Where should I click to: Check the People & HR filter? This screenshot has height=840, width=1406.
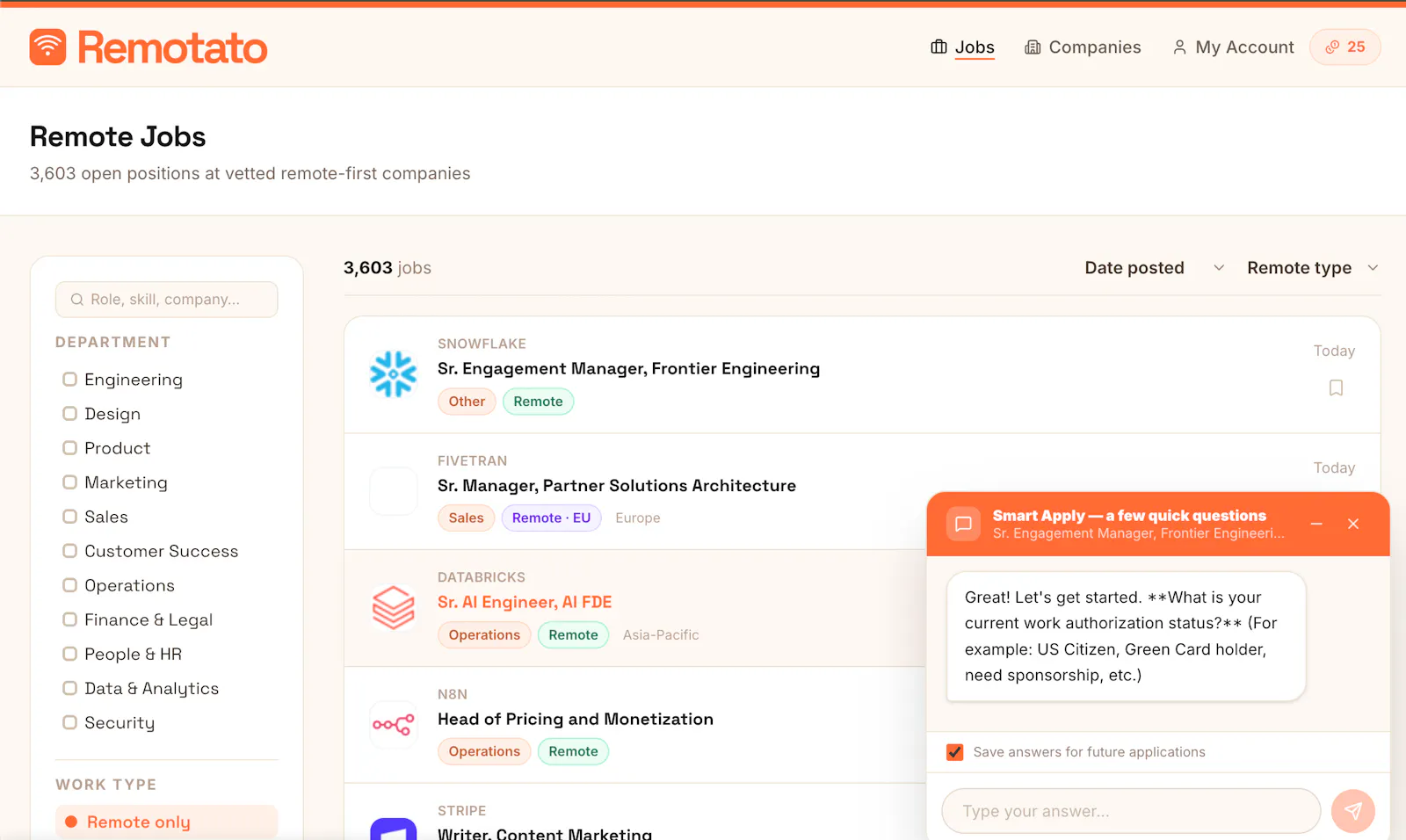point(69,654)
